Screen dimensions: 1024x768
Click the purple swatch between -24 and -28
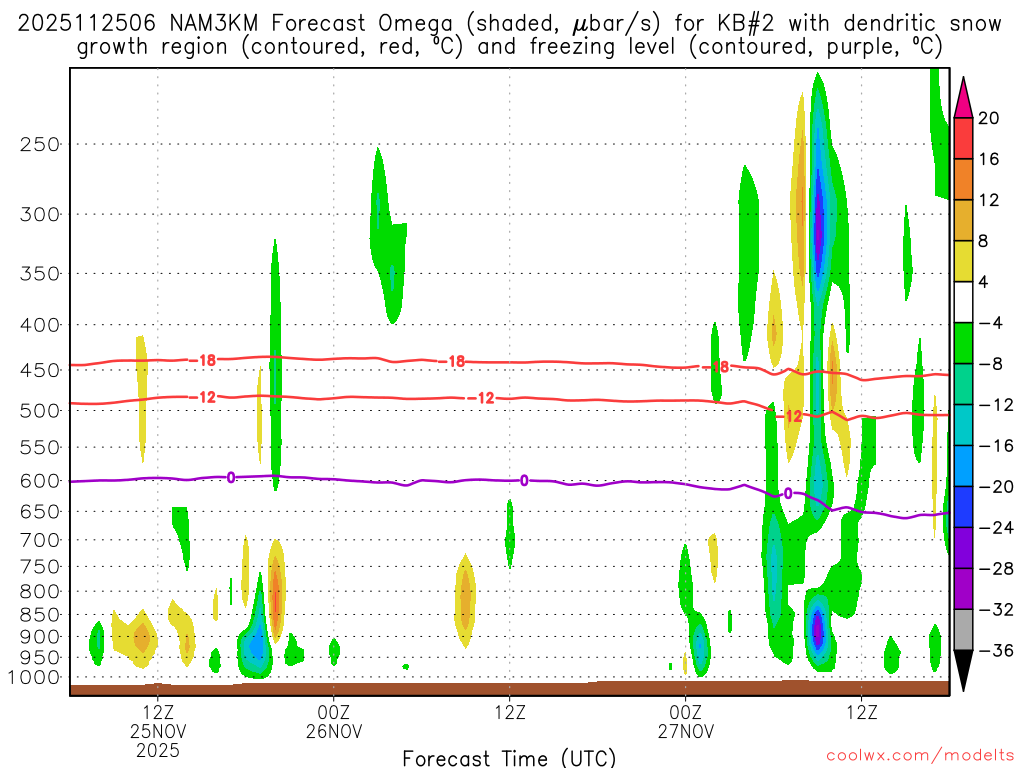coord(963,548)
